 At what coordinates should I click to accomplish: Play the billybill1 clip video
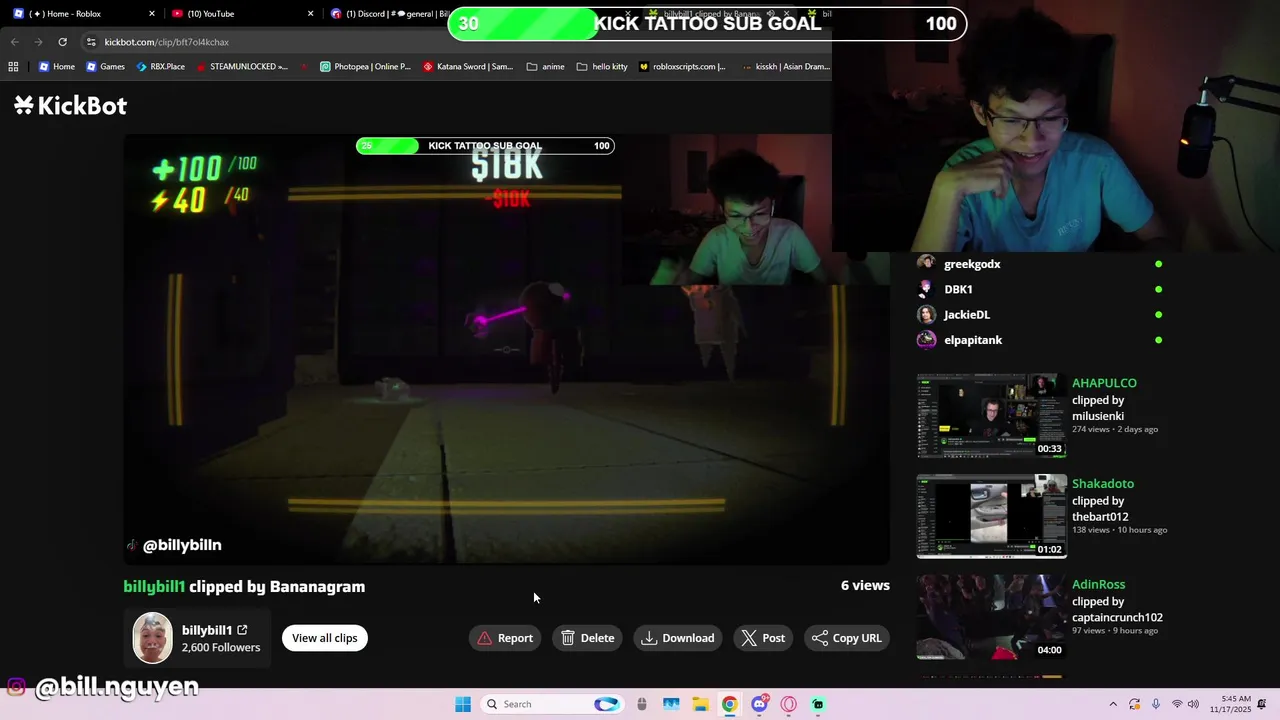tap(506, 349)
